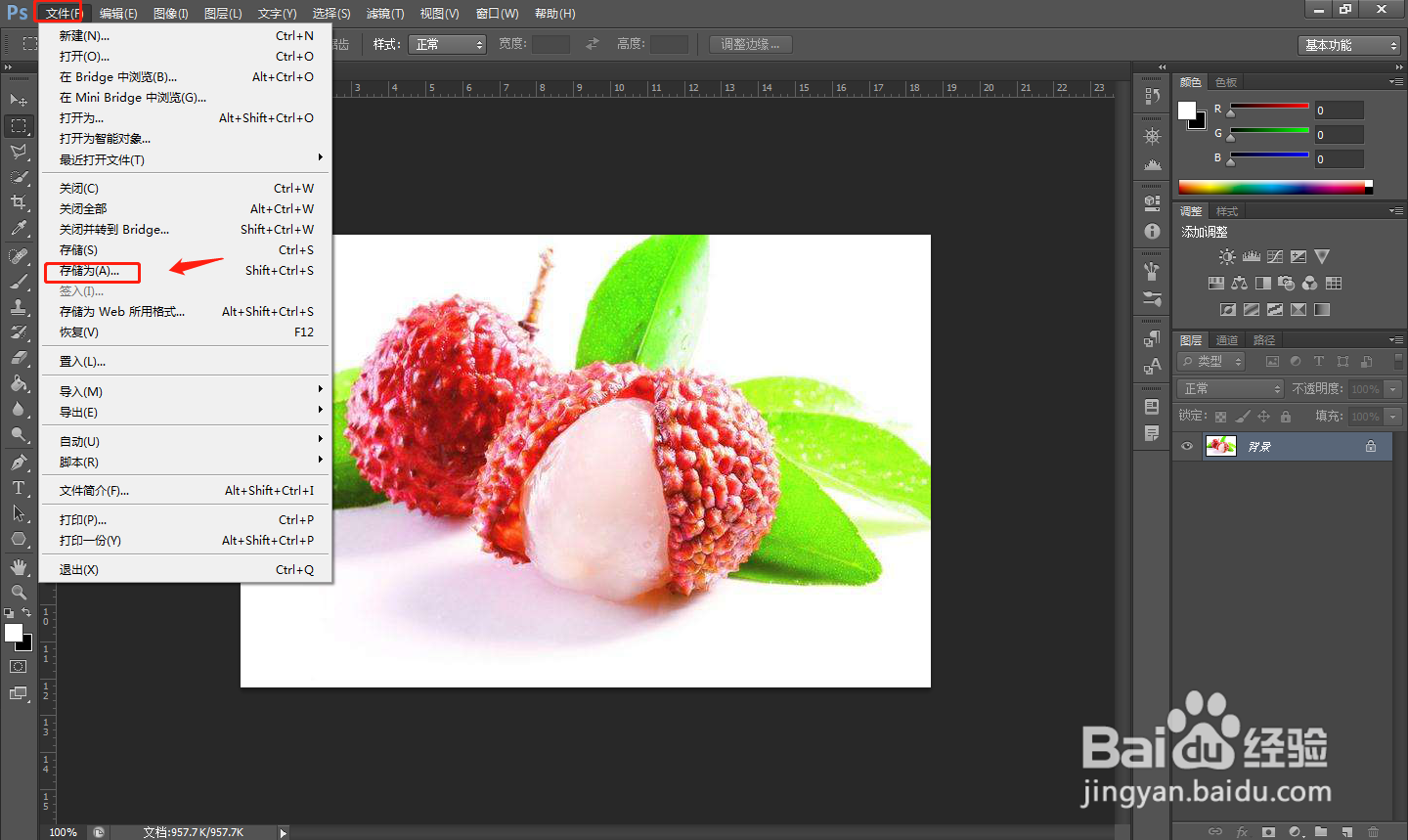
Task: Add a Photo Filter adjustment
Action: (1287, 283)
